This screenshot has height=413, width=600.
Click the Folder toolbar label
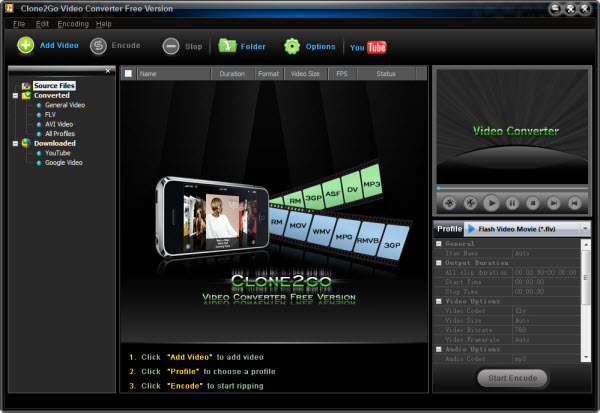tap(253, 47)
